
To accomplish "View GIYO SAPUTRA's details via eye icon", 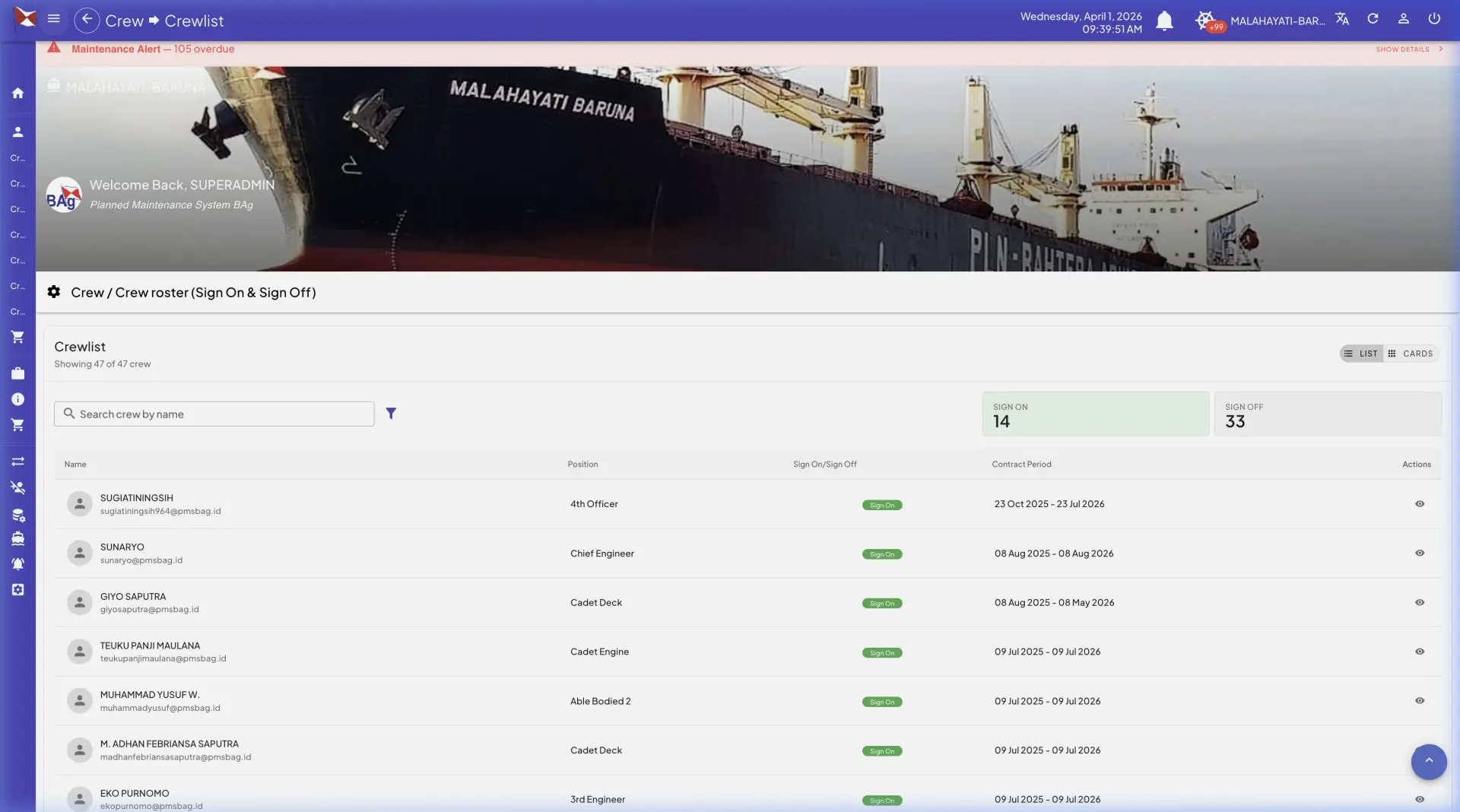I will click(1419, 602).
